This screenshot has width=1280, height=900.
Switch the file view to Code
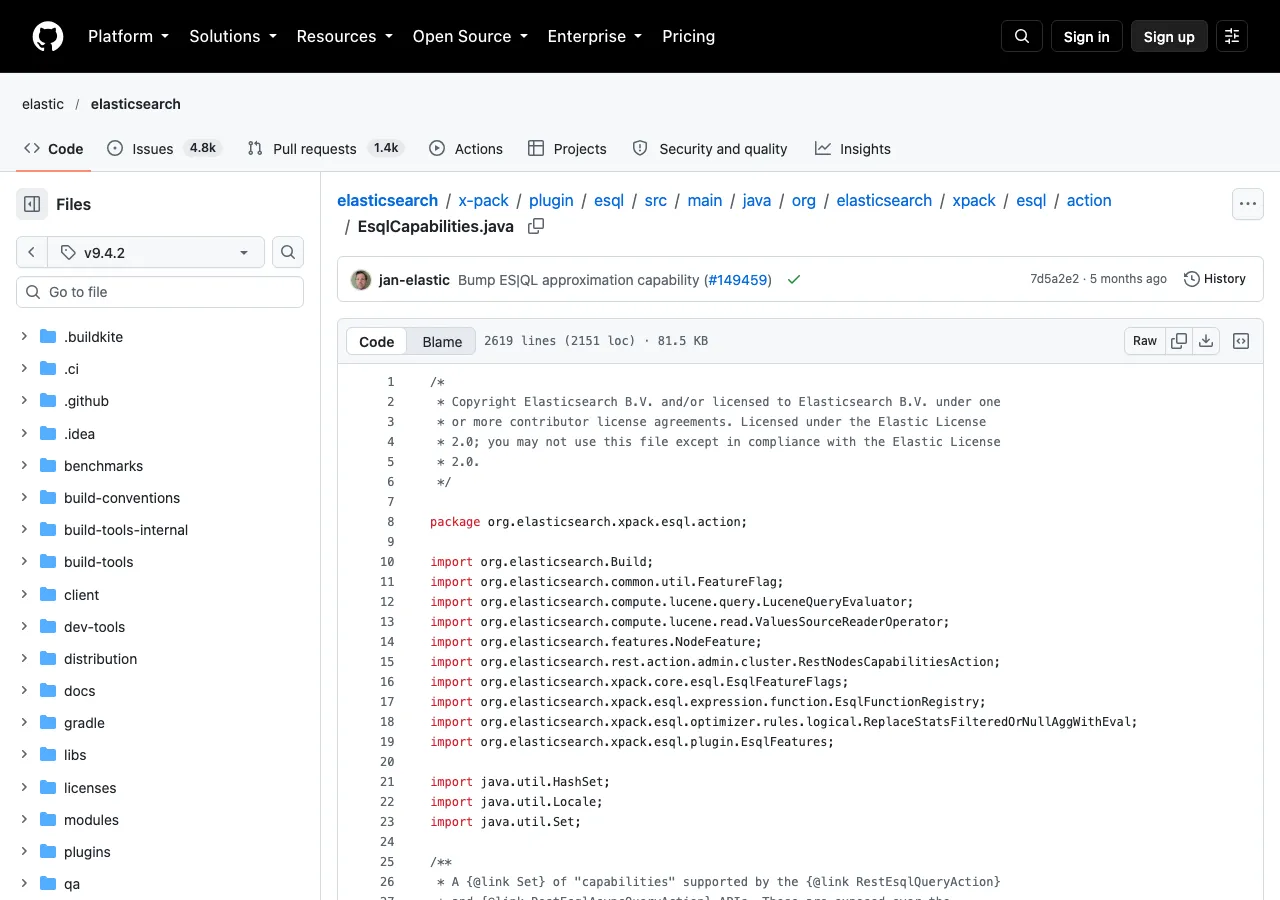377,341
